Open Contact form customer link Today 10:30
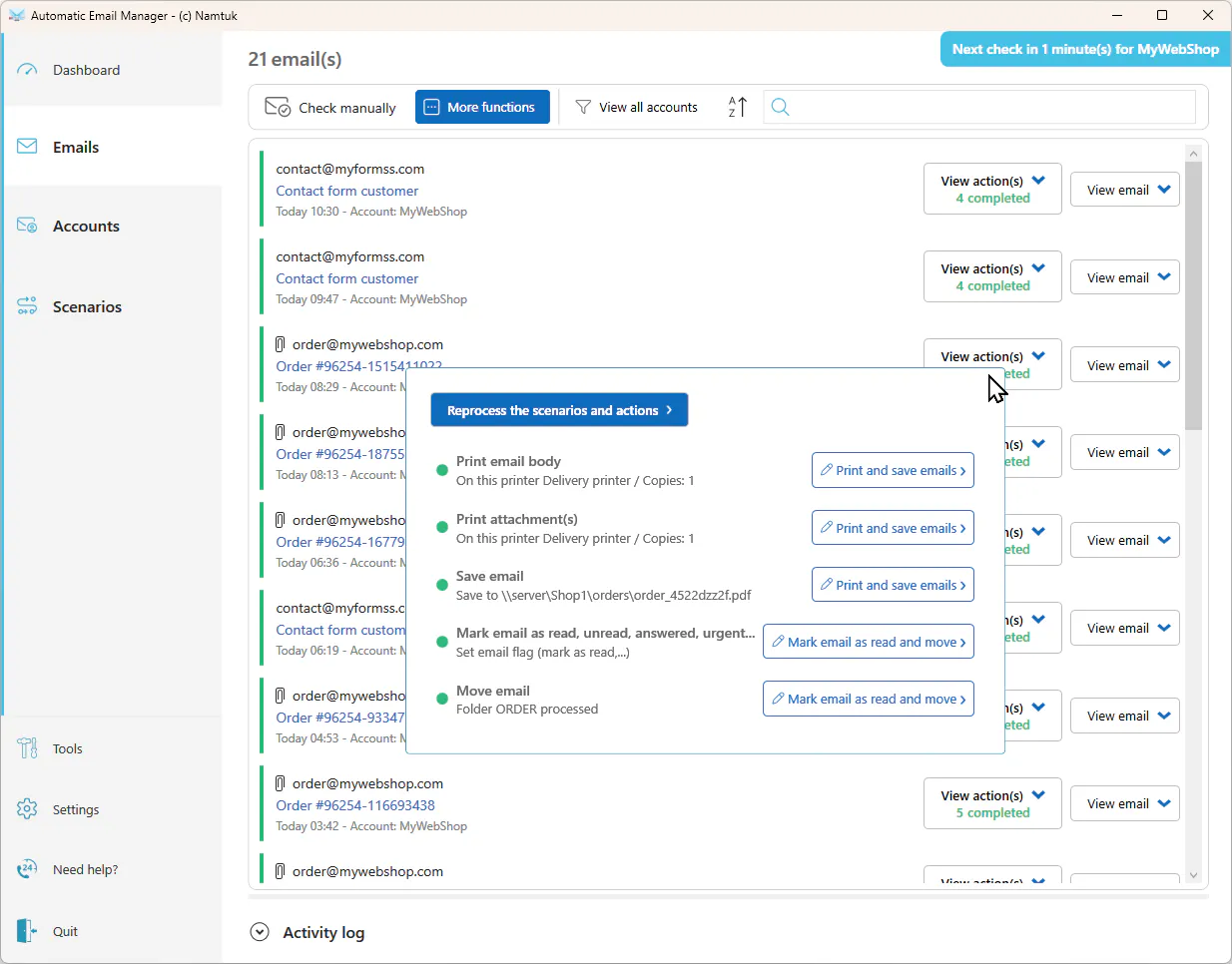The width and height of the screenshot is (1232, 964). 347,191
